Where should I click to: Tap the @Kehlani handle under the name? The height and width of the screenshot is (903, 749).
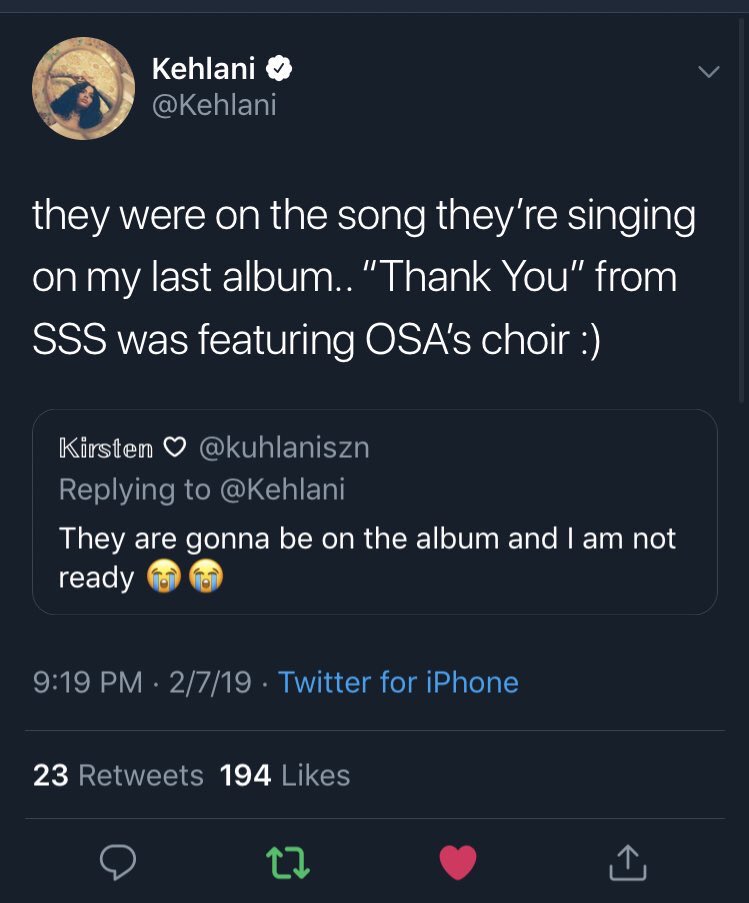(x=213, y=105)
